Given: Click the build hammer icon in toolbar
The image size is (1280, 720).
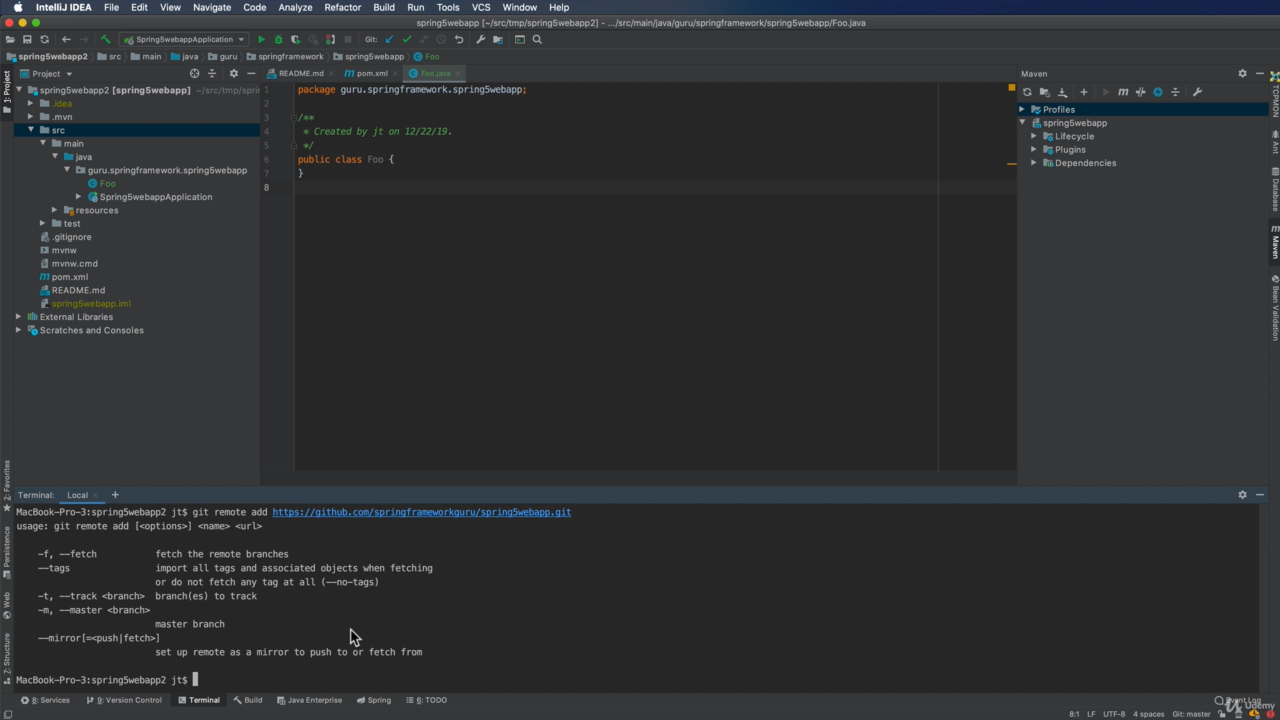Looking at the screenshot, I should click(x=105, y=40).
